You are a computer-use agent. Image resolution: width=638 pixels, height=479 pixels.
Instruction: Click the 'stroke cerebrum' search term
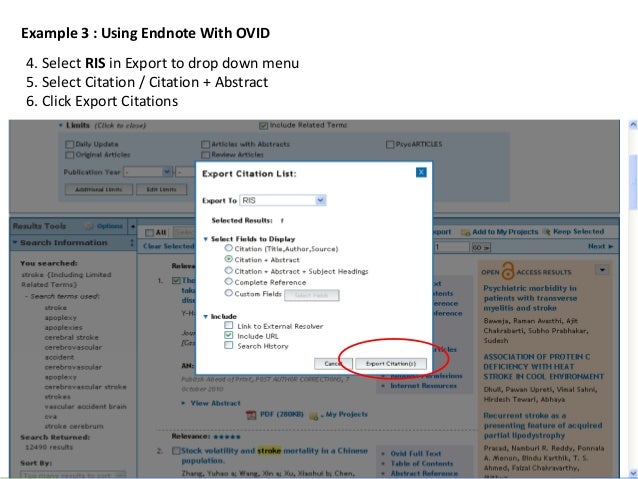click(74, 426)
